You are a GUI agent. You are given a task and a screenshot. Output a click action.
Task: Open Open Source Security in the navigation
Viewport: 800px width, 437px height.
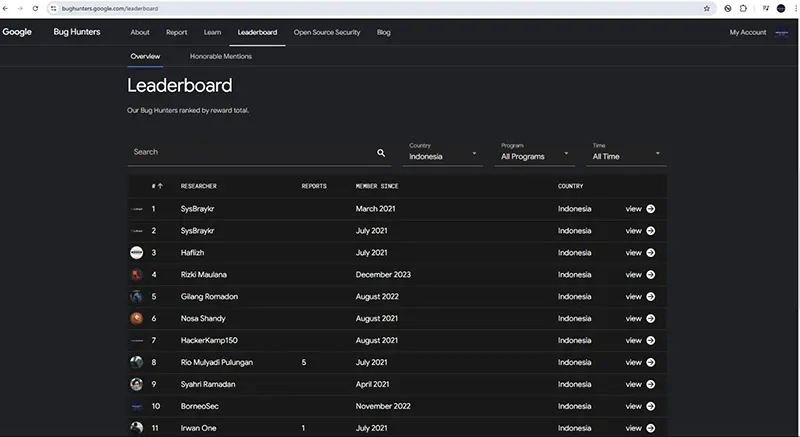[327, 32]
